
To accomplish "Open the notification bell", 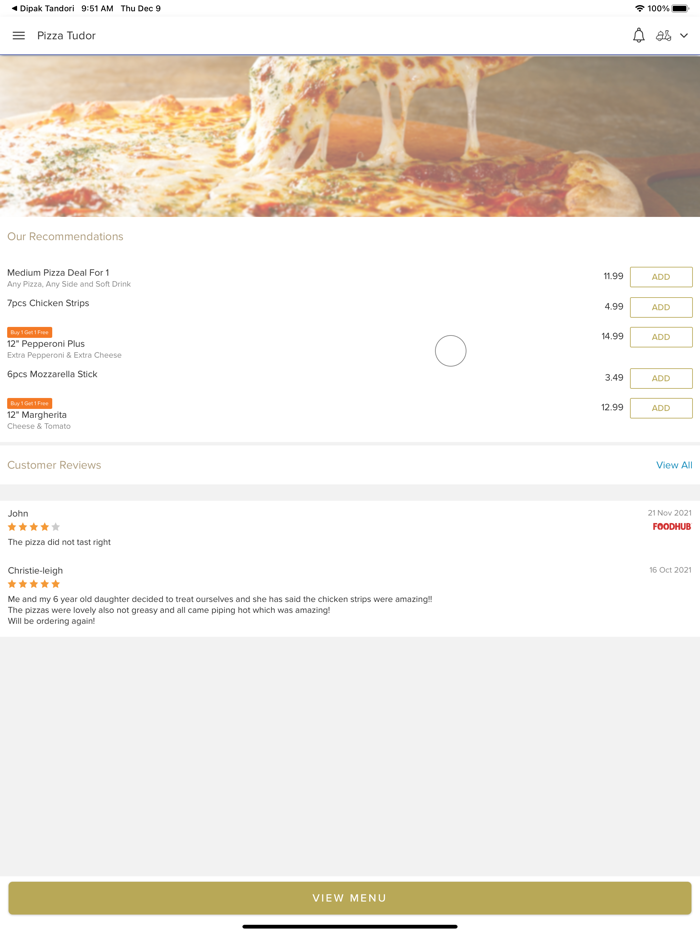I will pyautogui.click(x=638, y=35).
